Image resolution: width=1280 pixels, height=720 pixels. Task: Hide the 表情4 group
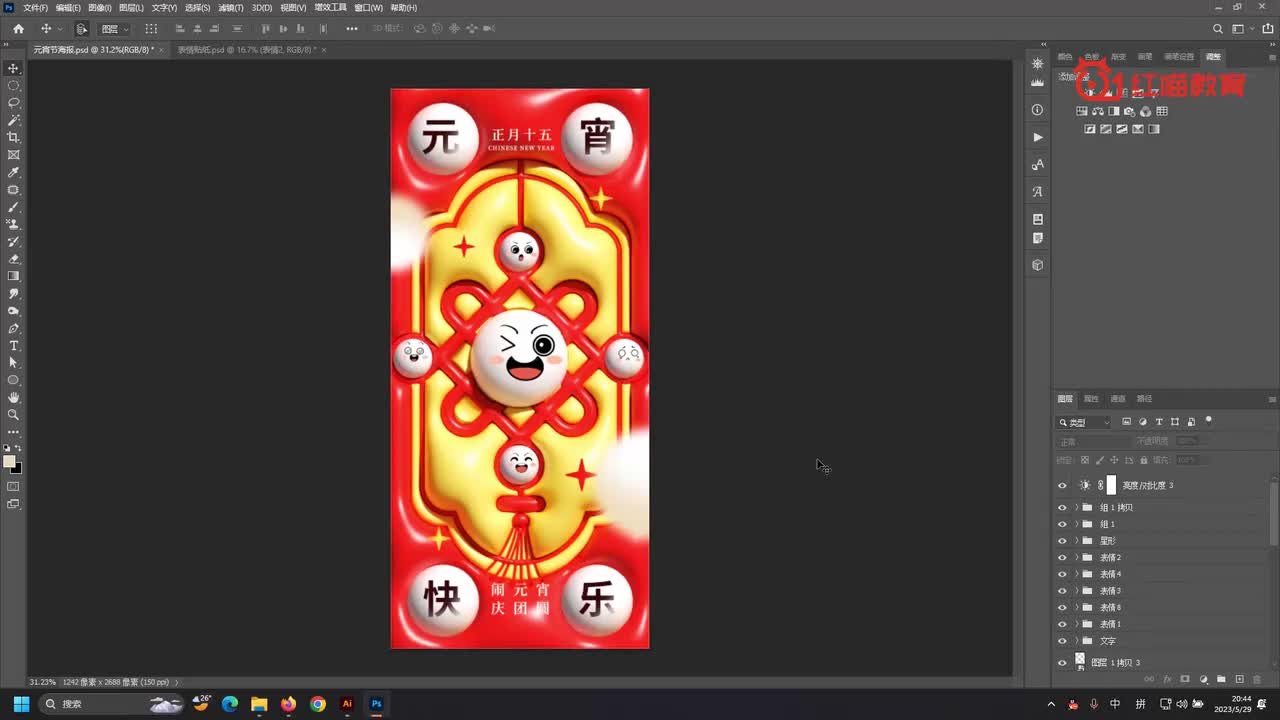point(1062,574)
